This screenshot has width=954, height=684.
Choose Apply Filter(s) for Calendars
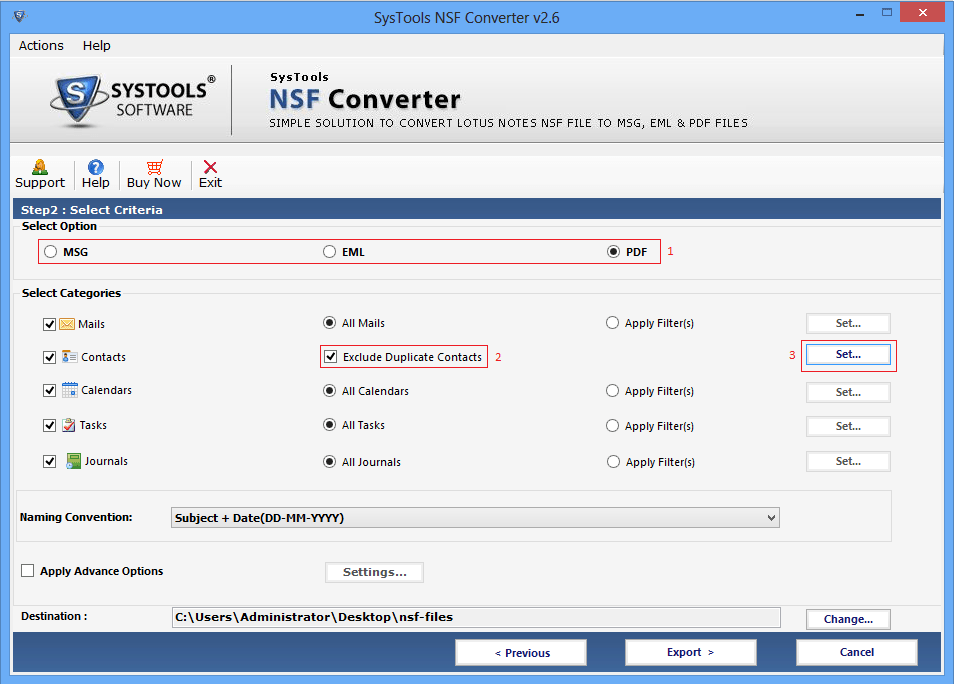click(612, 391)
